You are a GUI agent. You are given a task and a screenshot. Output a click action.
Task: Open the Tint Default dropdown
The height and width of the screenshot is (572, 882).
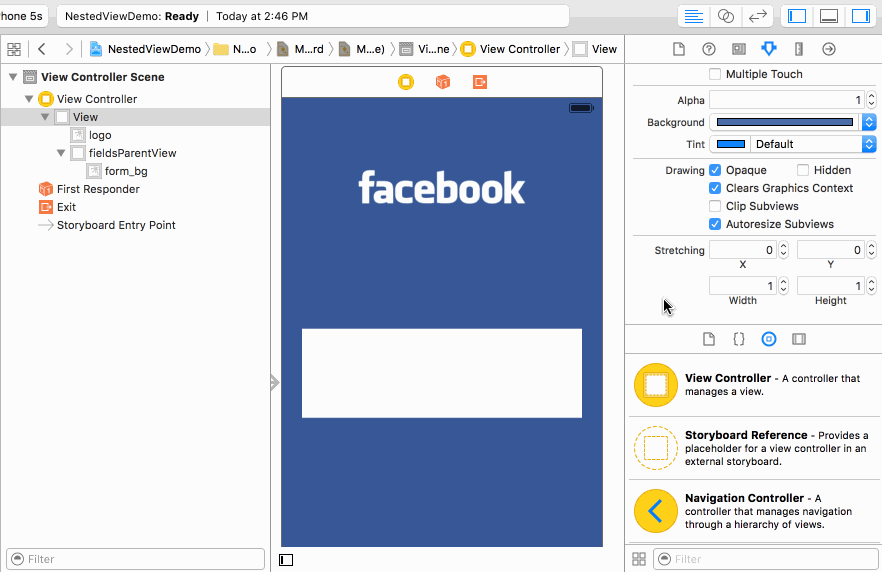pyautogui.click(x=869, y=144)
